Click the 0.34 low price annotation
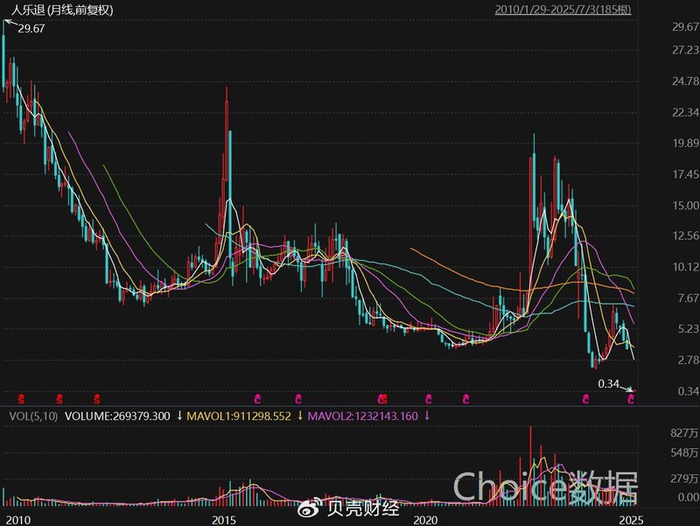The image size is (700, 526). coord(608,384)
